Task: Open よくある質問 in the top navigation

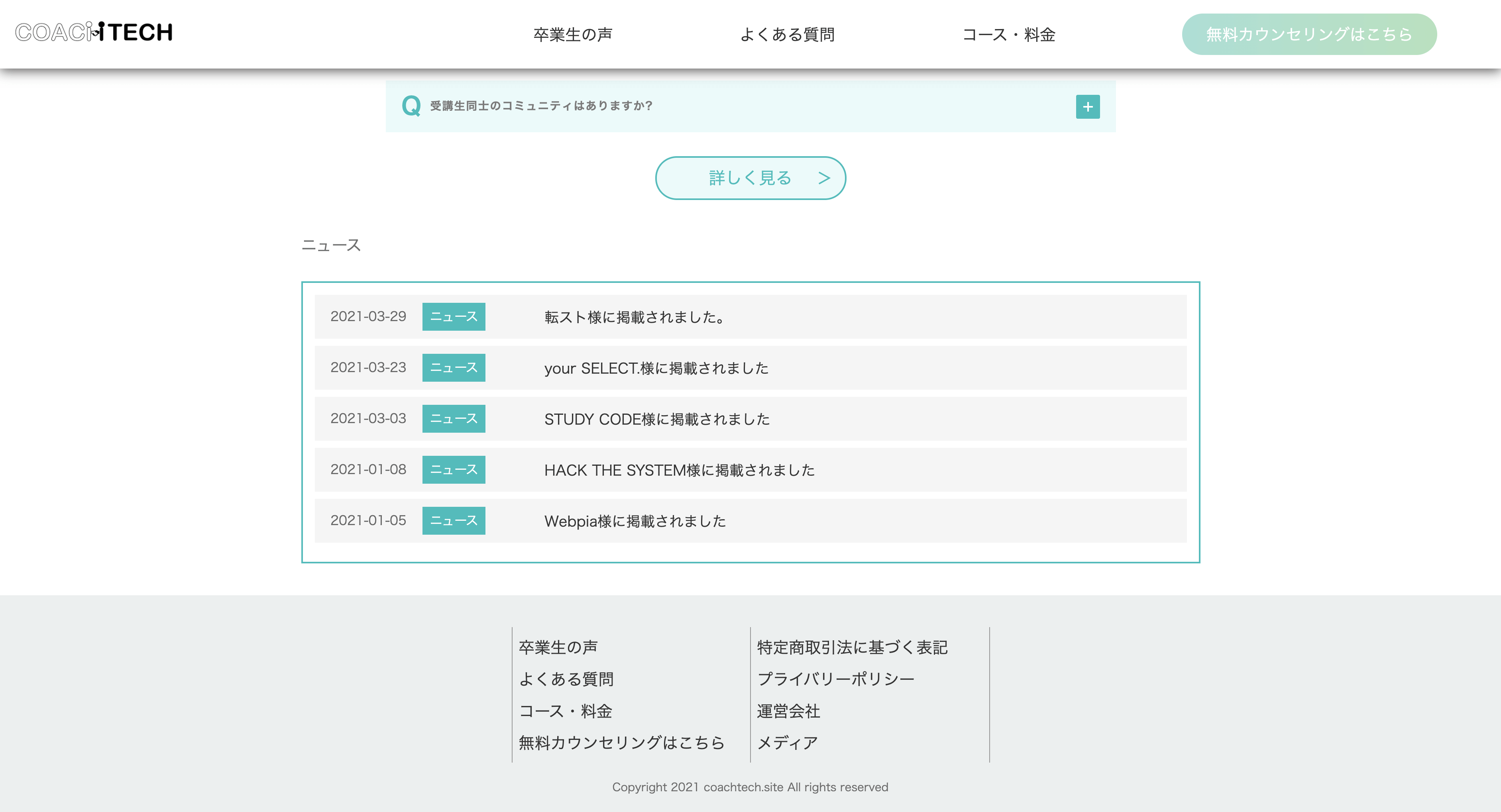Action: (x=787, y=34)
